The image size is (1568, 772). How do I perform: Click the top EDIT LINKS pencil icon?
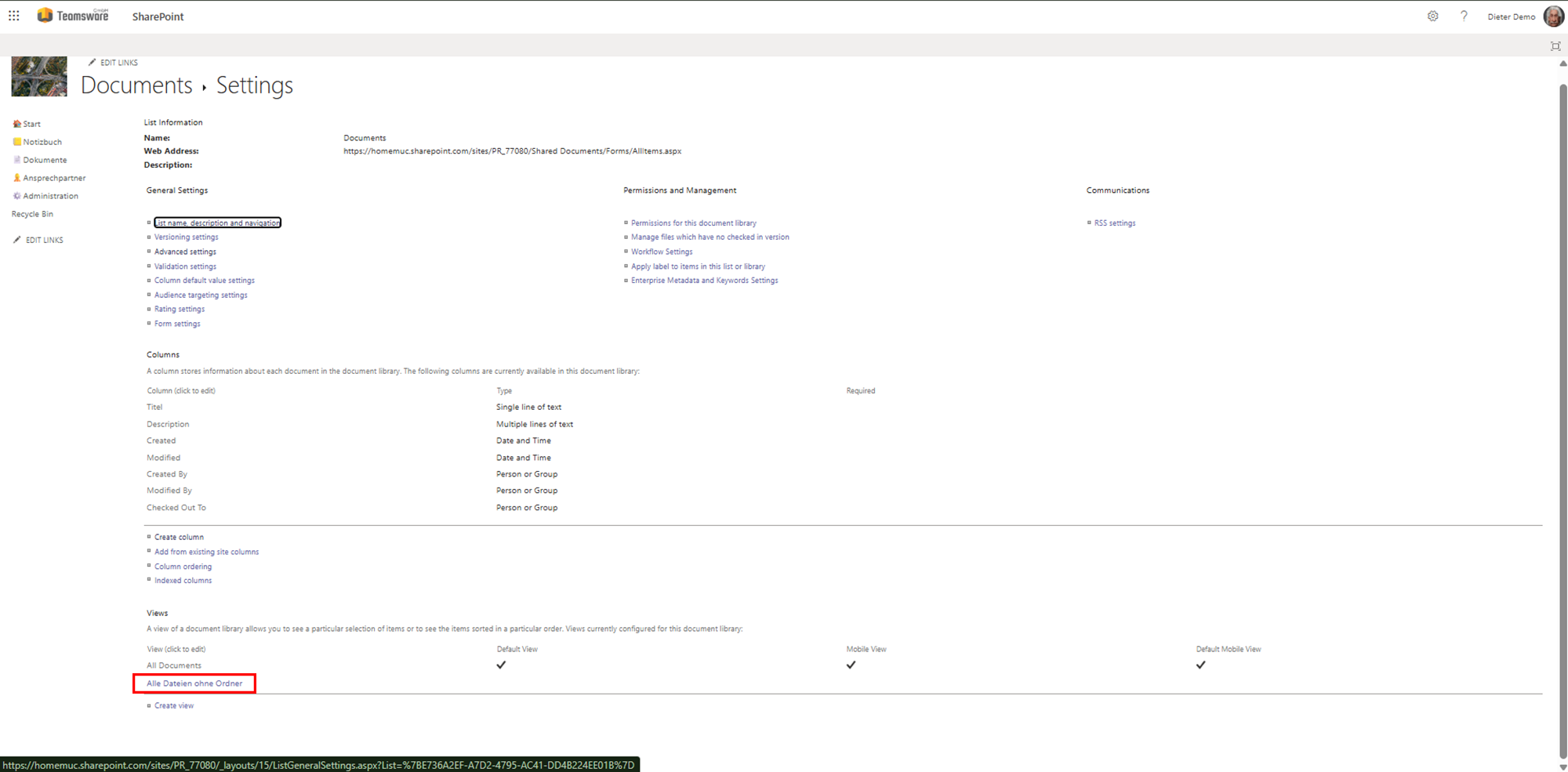click(93, 63)
